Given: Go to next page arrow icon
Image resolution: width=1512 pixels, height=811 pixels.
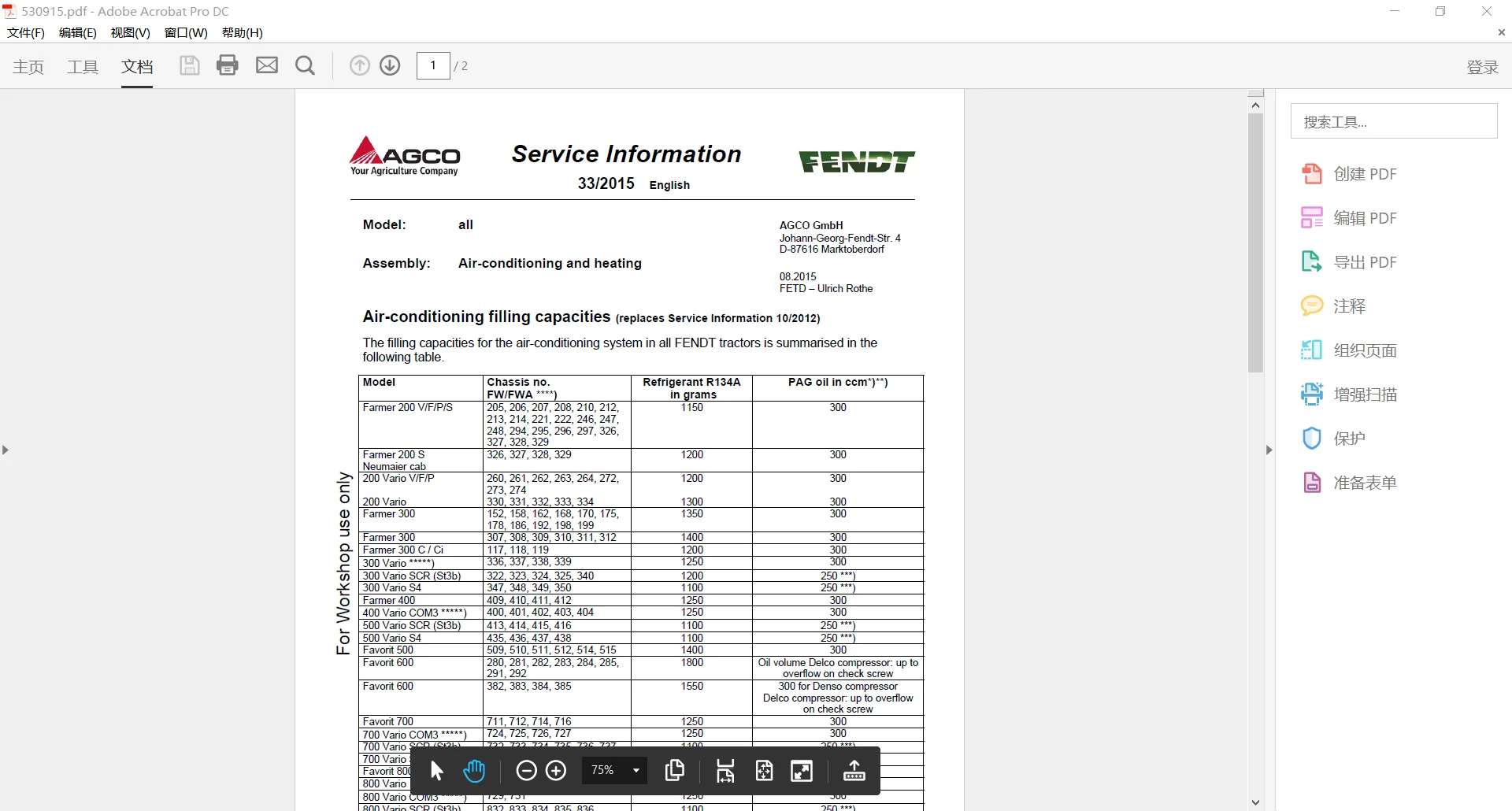Looking at the screenshot, I should click(390, 65).
